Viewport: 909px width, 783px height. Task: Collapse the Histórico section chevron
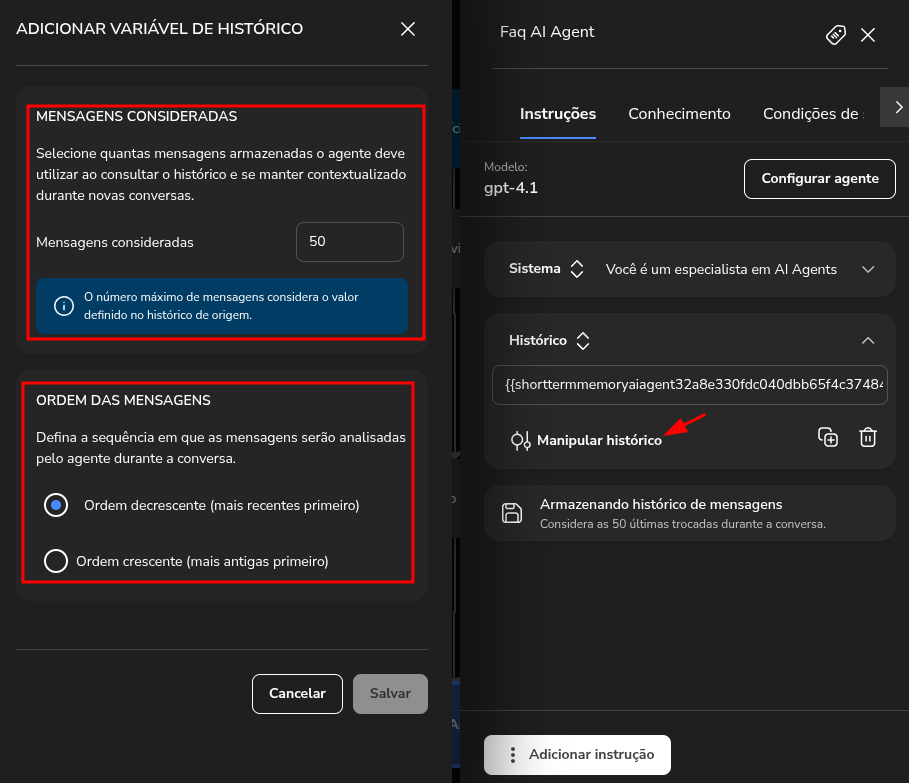pyautogui.click(x=868, y=340)
